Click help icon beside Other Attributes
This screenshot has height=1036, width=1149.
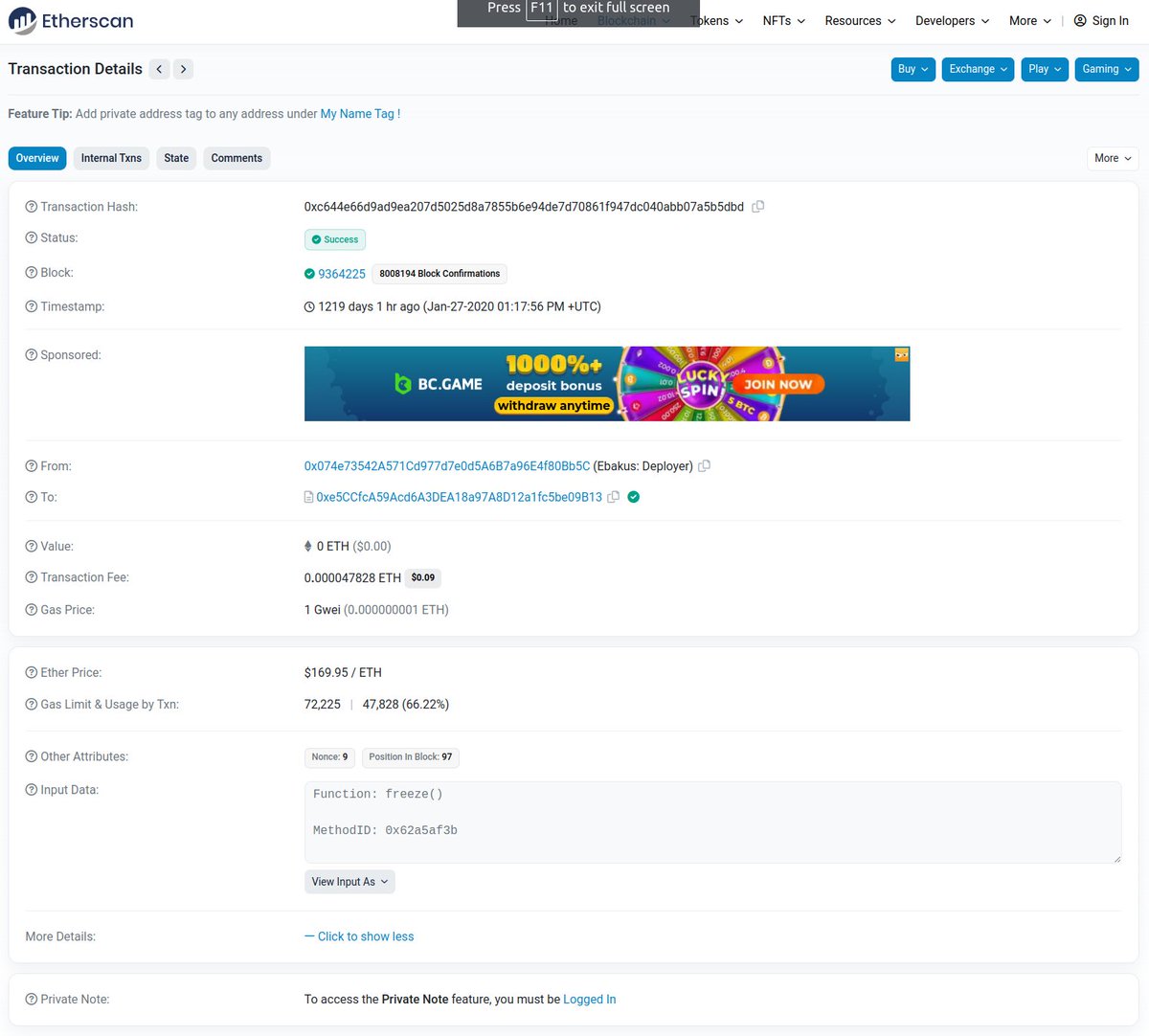coord(32,756)
